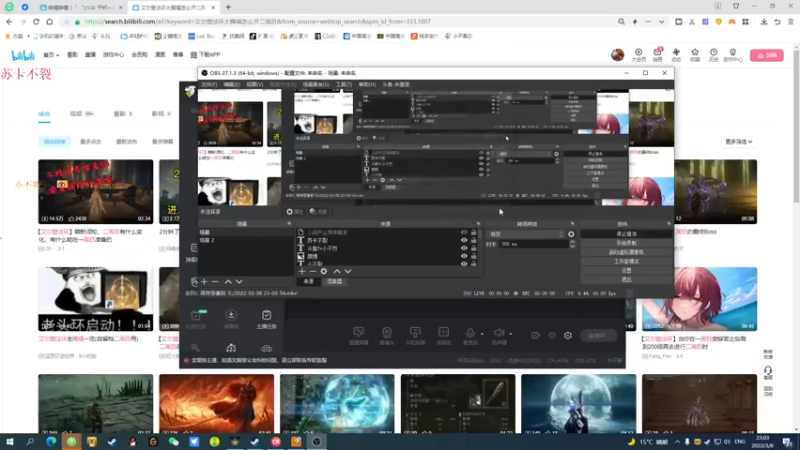Click the transition duration field showing 300 ms
This screenshot has height=450, width=800.
533,244
